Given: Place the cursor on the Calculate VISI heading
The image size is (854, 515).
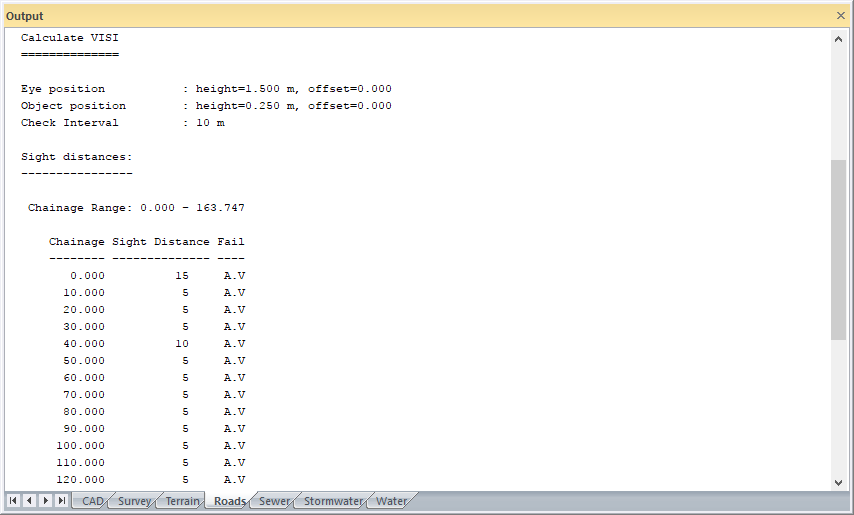Looking at the screenshot, I should pyautogui.click(x=70, y=38).
